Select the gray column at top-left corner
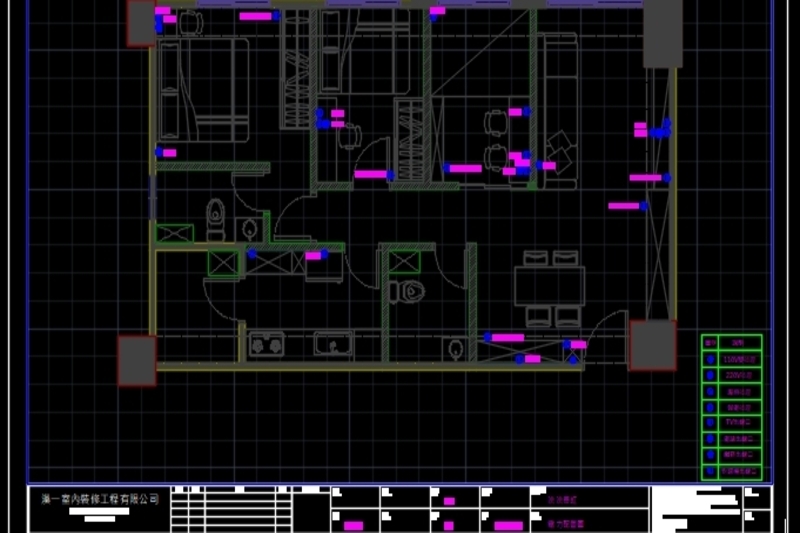This screenshot has width=800, height=533. point(140,24)
